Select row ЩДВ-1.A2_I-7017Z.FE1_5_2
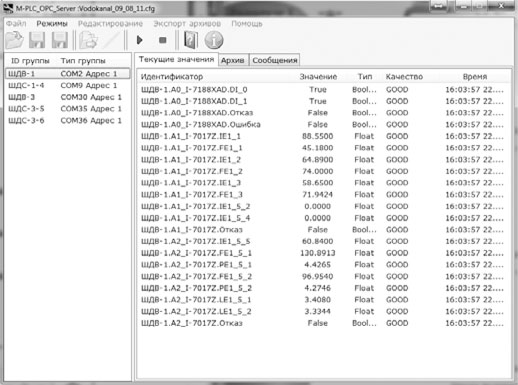Image resolution: width=518 pixels, height=385 pixels. click(x=324, y=276)
